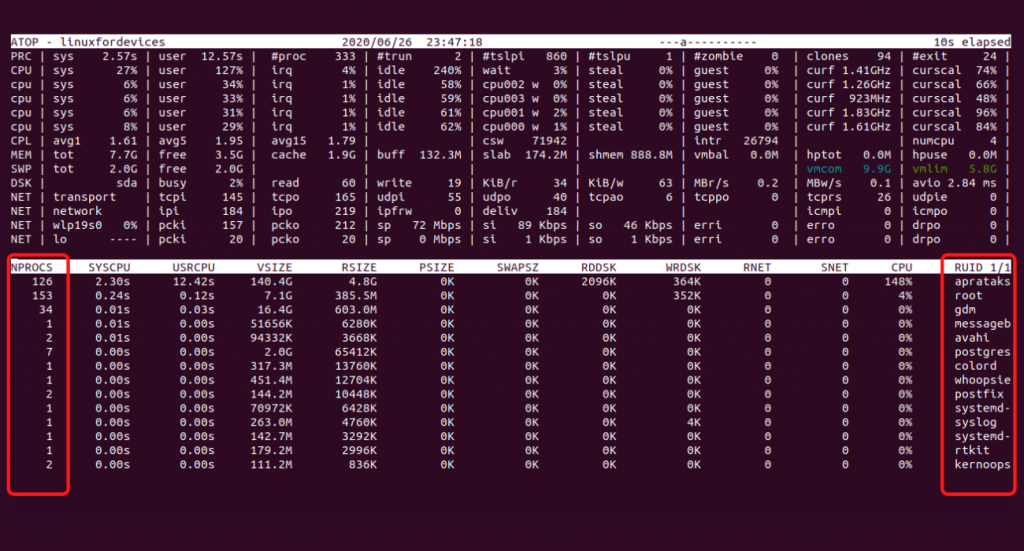Click the intr value 26794

coord(761,141)
